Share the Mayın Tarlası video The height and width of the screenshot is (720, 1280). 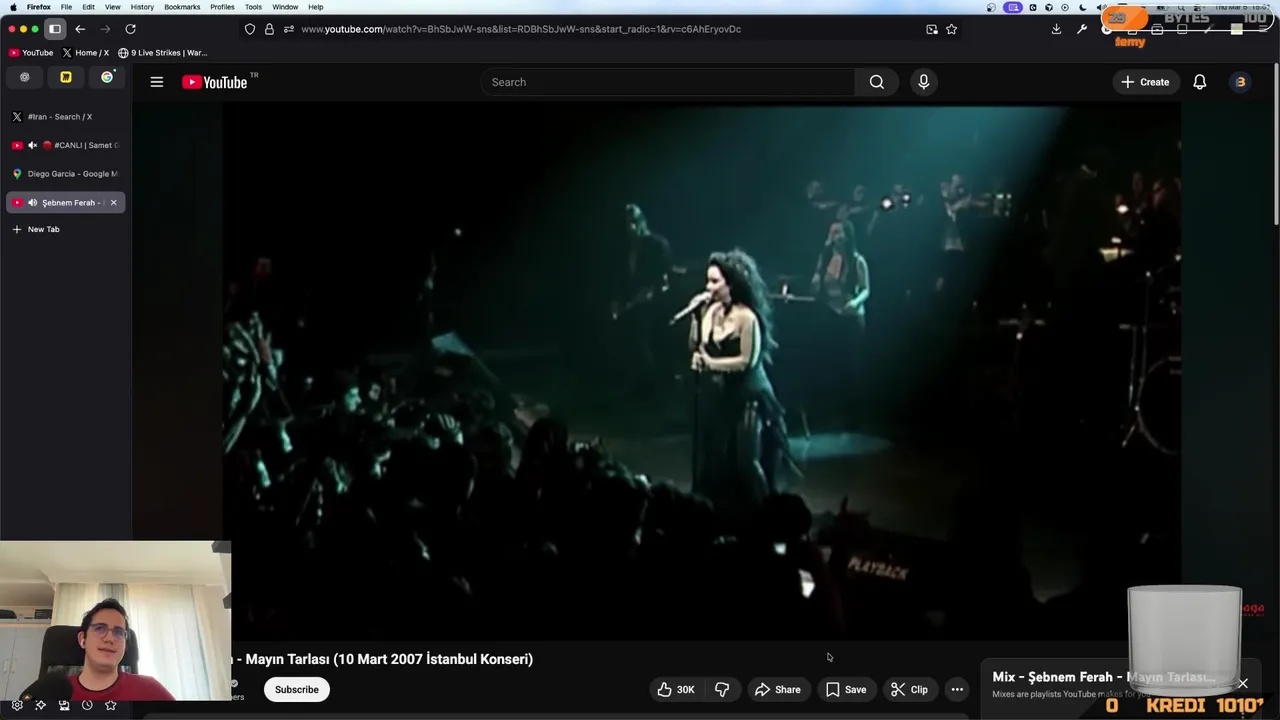[x=778, y=689]
